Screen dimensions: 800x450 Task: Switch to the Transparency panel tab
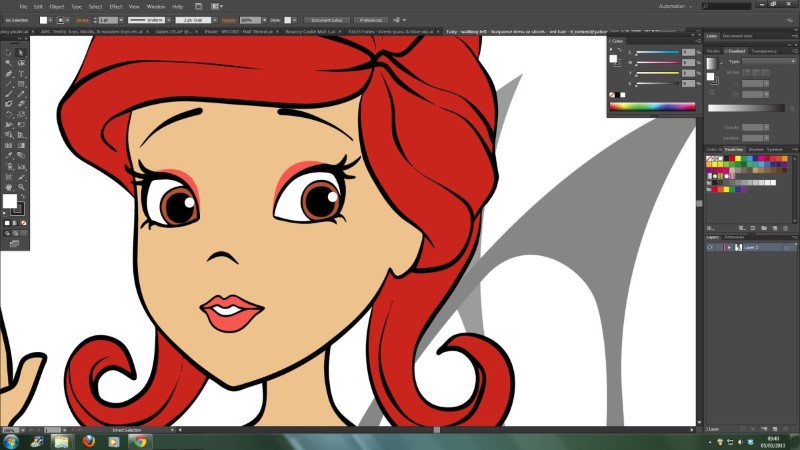click(x=764, y=50)
